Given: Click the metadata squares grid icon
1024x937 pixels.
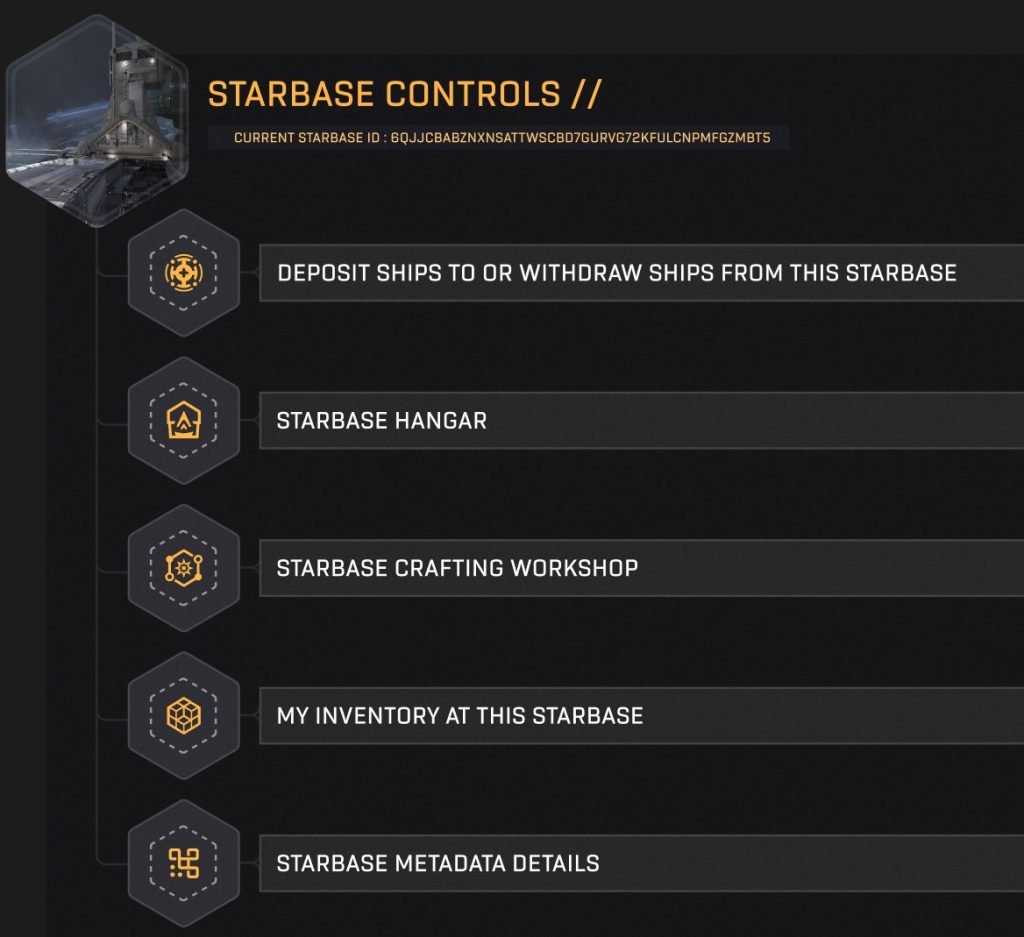Looking at the screenshot, I should pyautogui.click(x=184, y=861).
